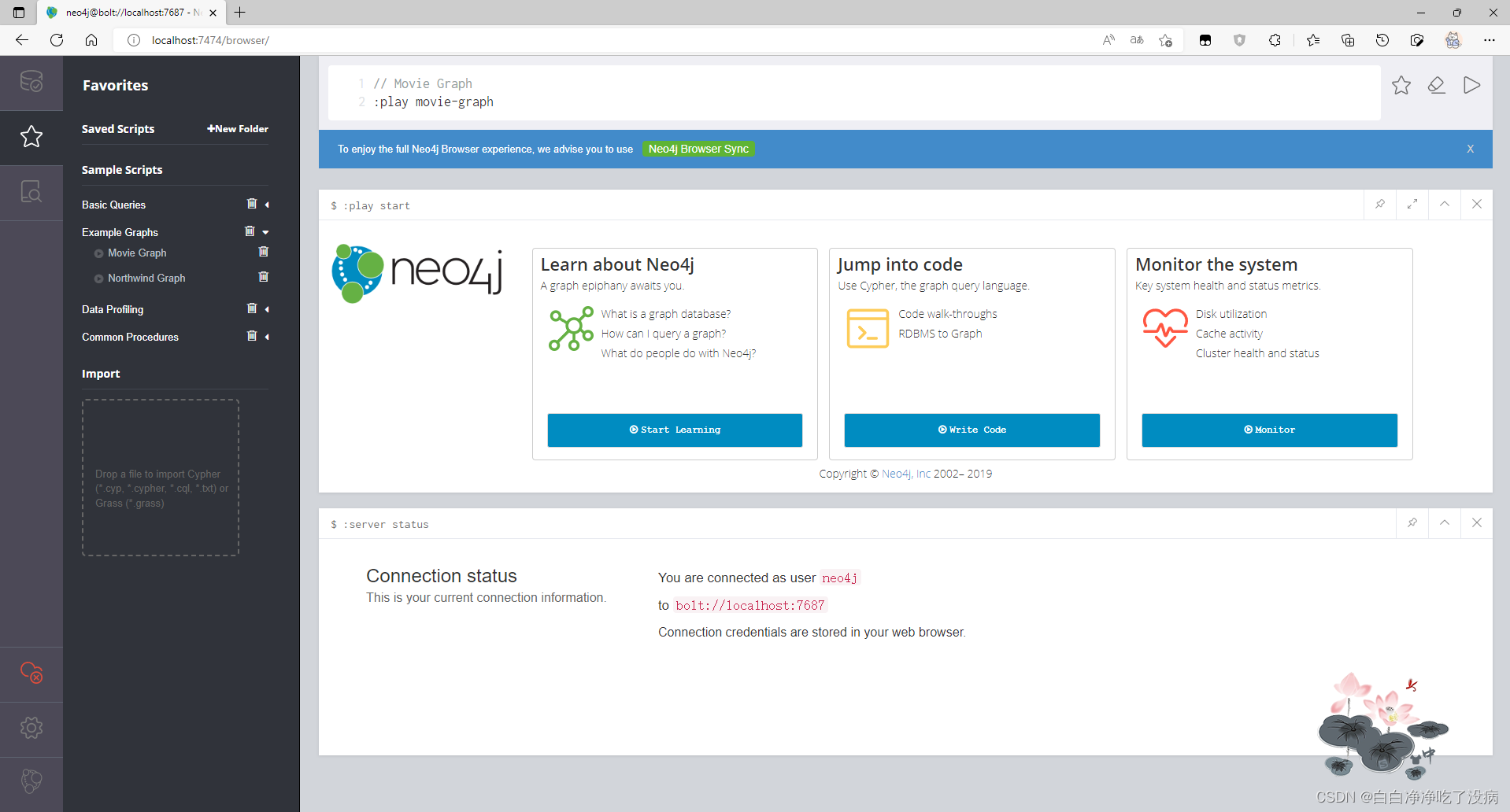Click the neo4j username text
Image resolution: width=1510 pixels, height=812 pixels.
coord(840,578)
